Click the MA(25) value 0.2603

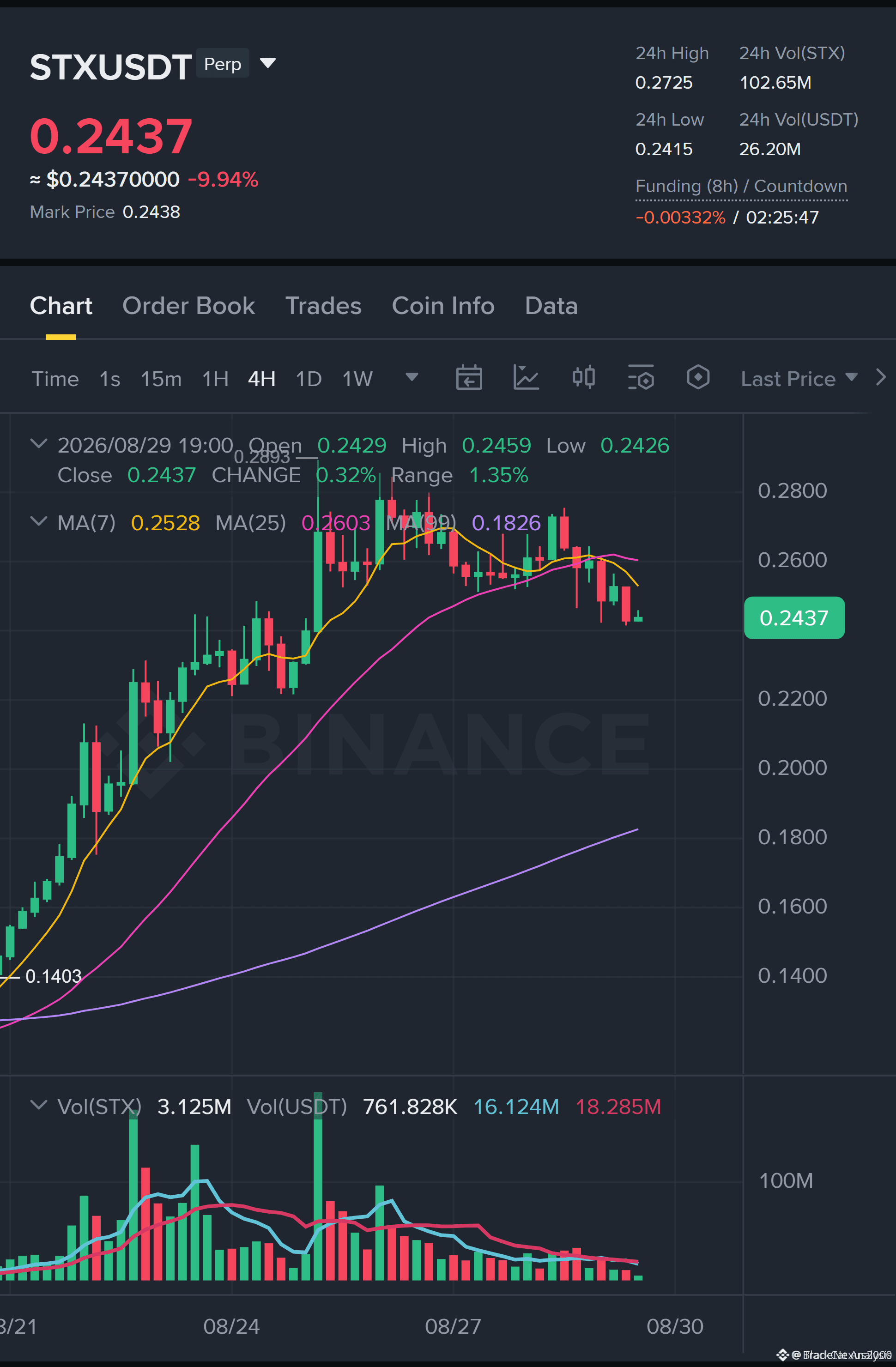[336, 523]
